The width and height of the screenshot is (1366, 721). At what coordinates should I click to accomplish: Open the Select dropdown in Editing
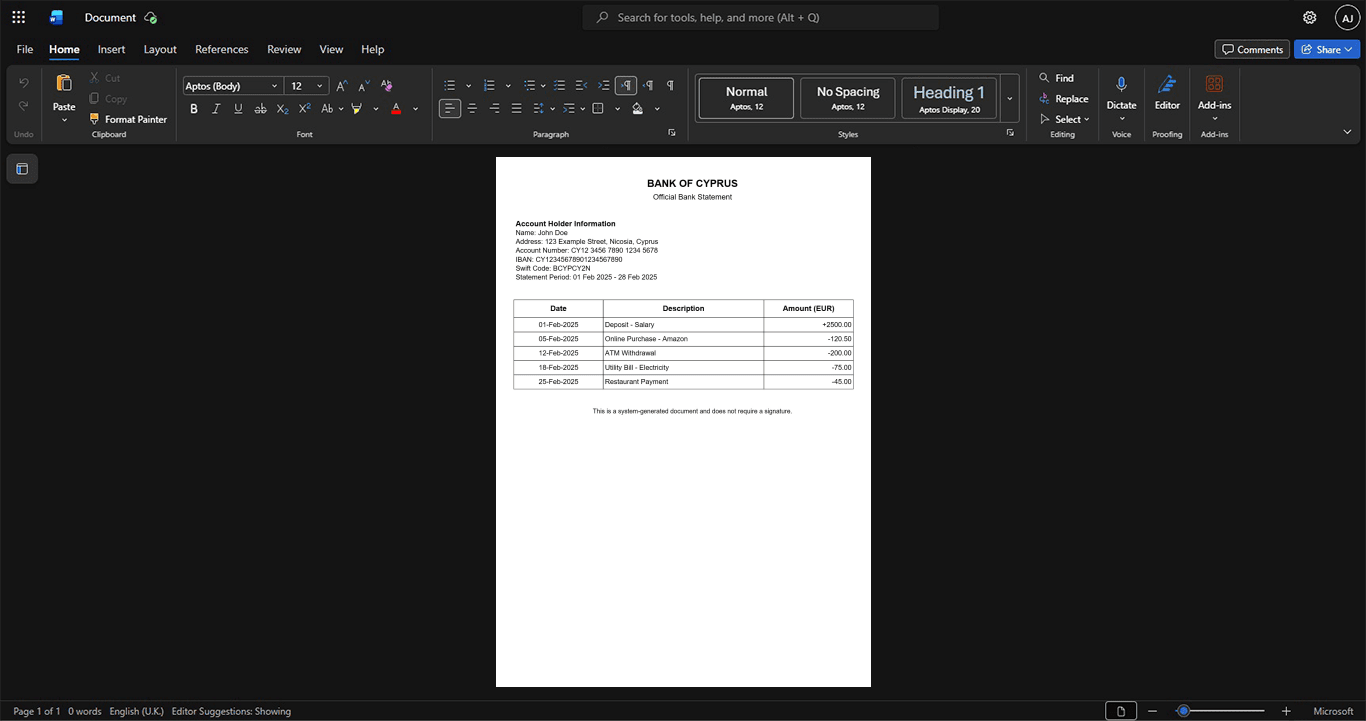(x=1065, y=119)
